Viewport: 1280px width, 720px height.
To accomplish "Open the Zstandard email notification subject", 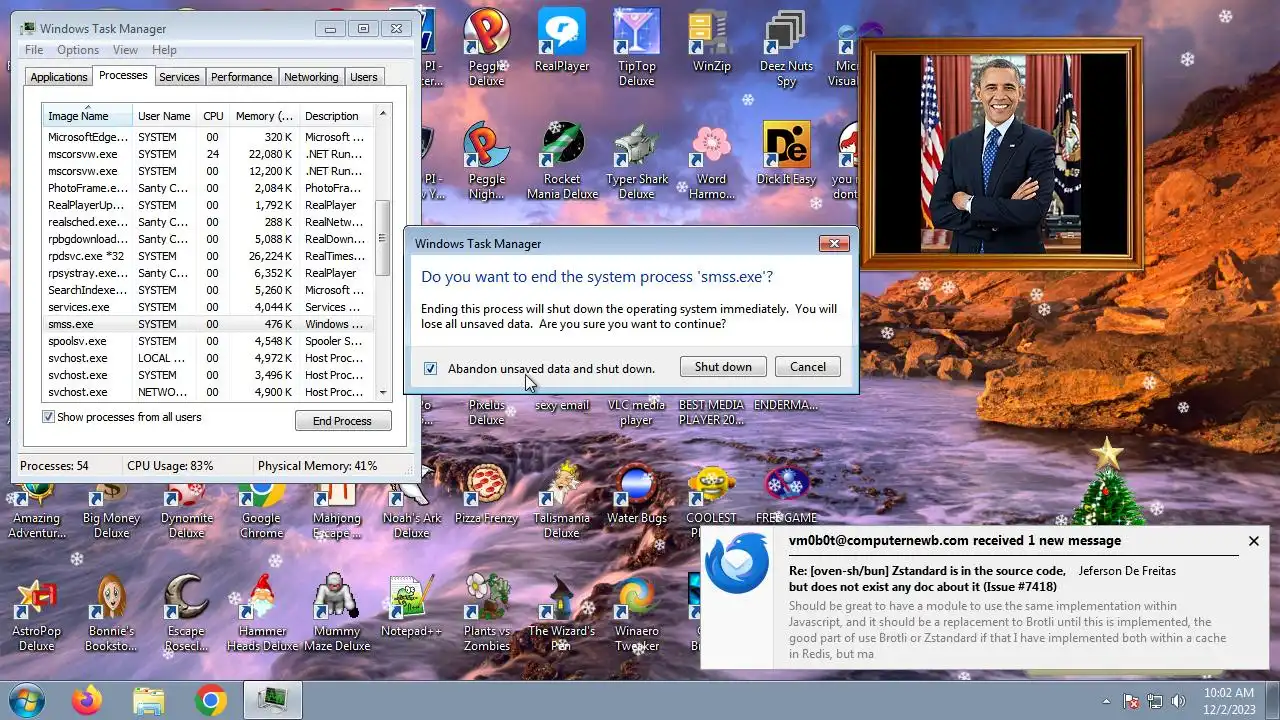I will (x=927, y=579).
